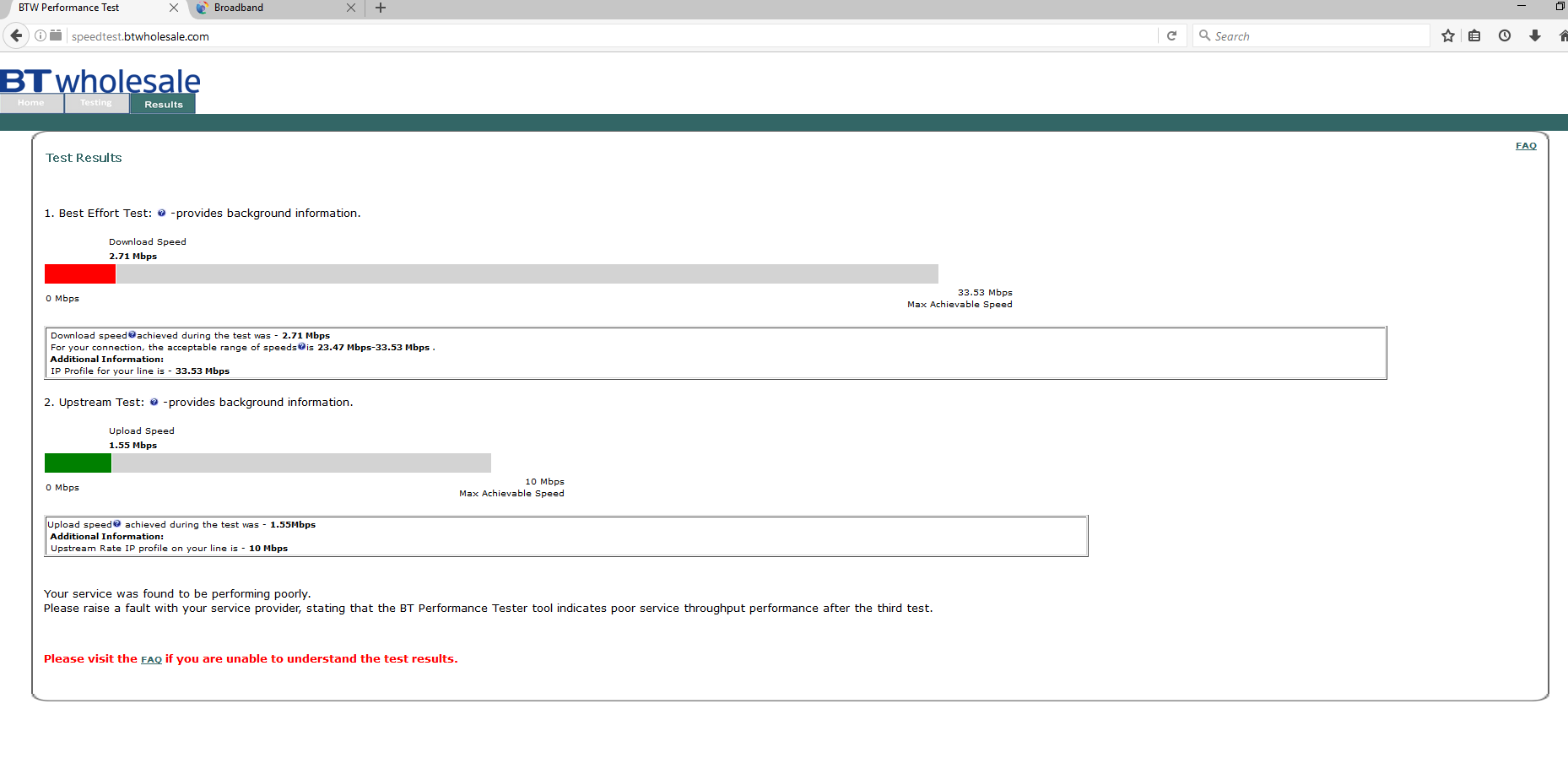This screenshot has height=774, width=1568.
Task: Open the history clock icon
Action: coord(1504,35)
